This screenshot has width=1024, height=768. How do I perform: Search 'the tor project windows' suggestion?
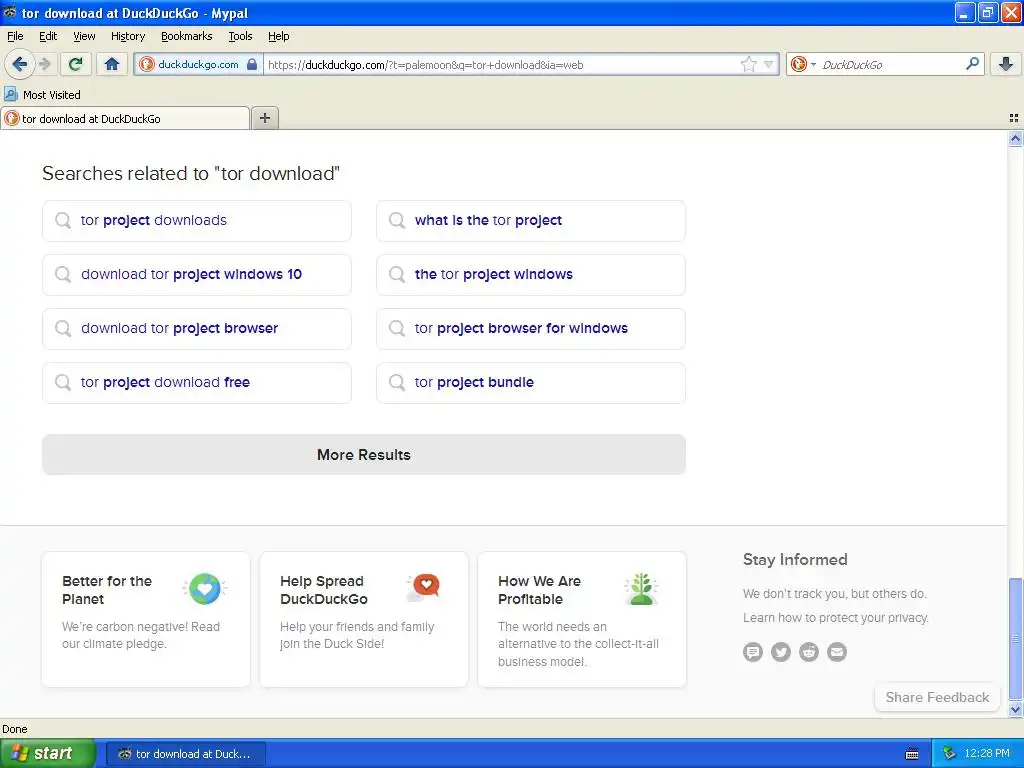pyautogui.click(x=530, y=275)
